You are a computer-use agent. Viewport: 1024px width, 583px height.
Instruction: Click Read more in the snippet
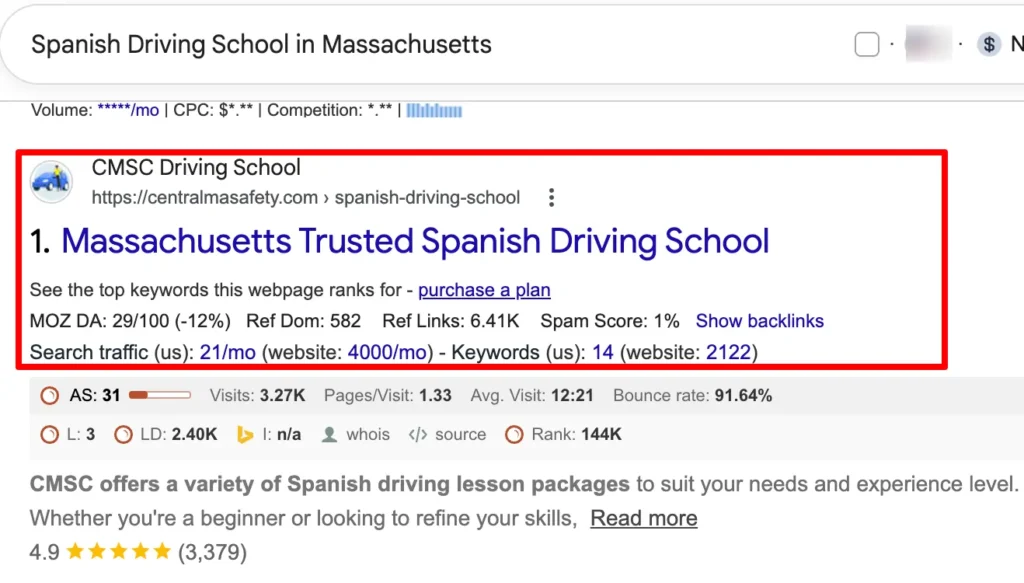644,518
